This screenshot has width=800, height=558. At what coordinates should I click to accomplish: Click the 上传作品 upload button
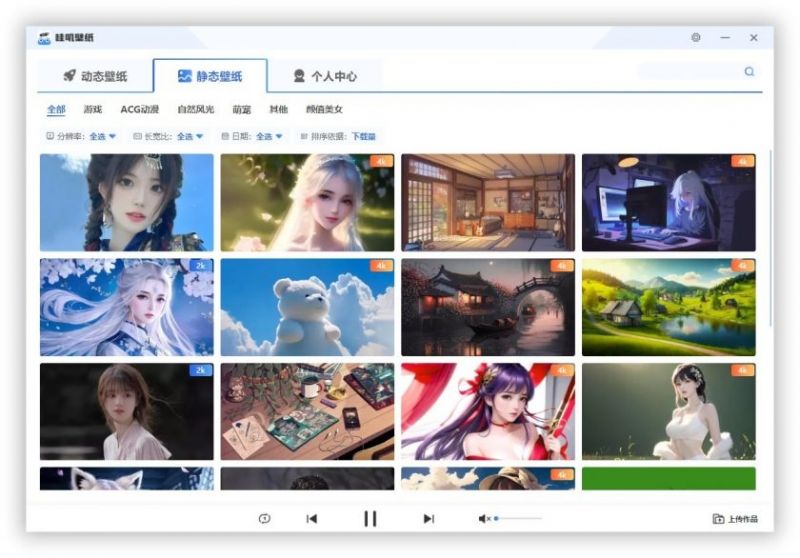[x=735, y=519]
